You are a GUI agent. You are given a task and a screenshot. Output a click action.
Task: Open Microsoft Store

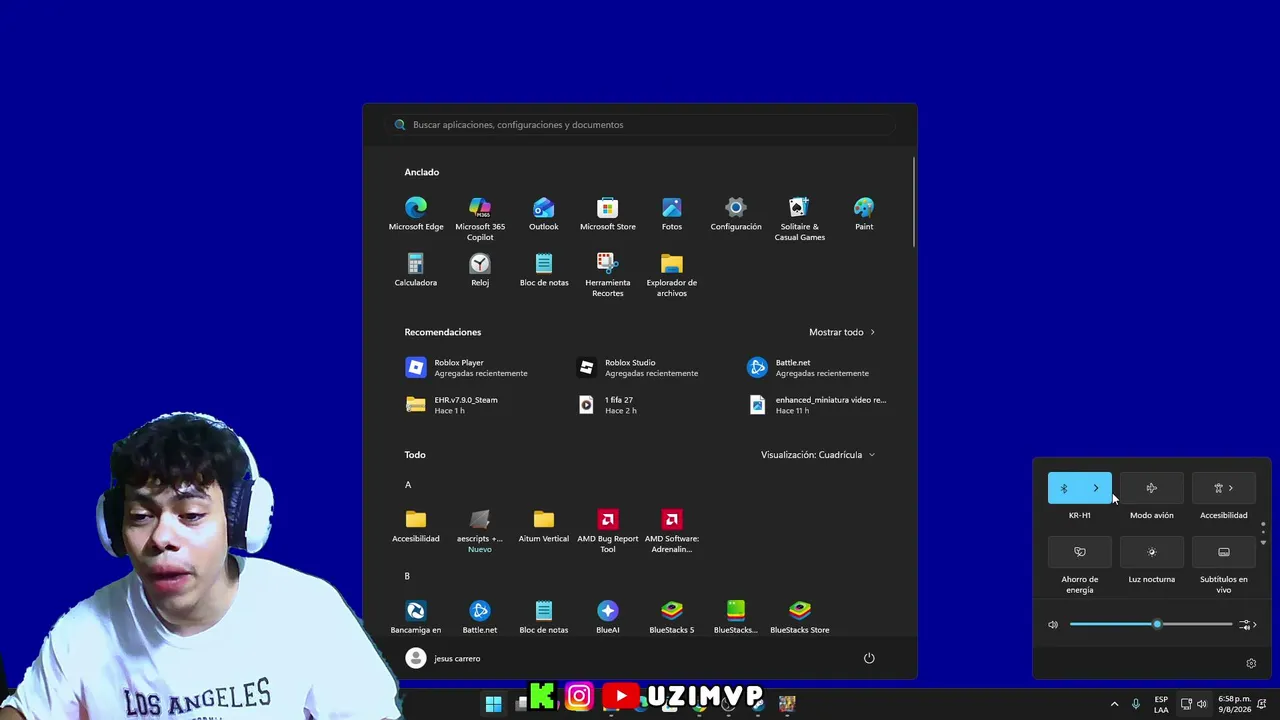pos(608,214)
